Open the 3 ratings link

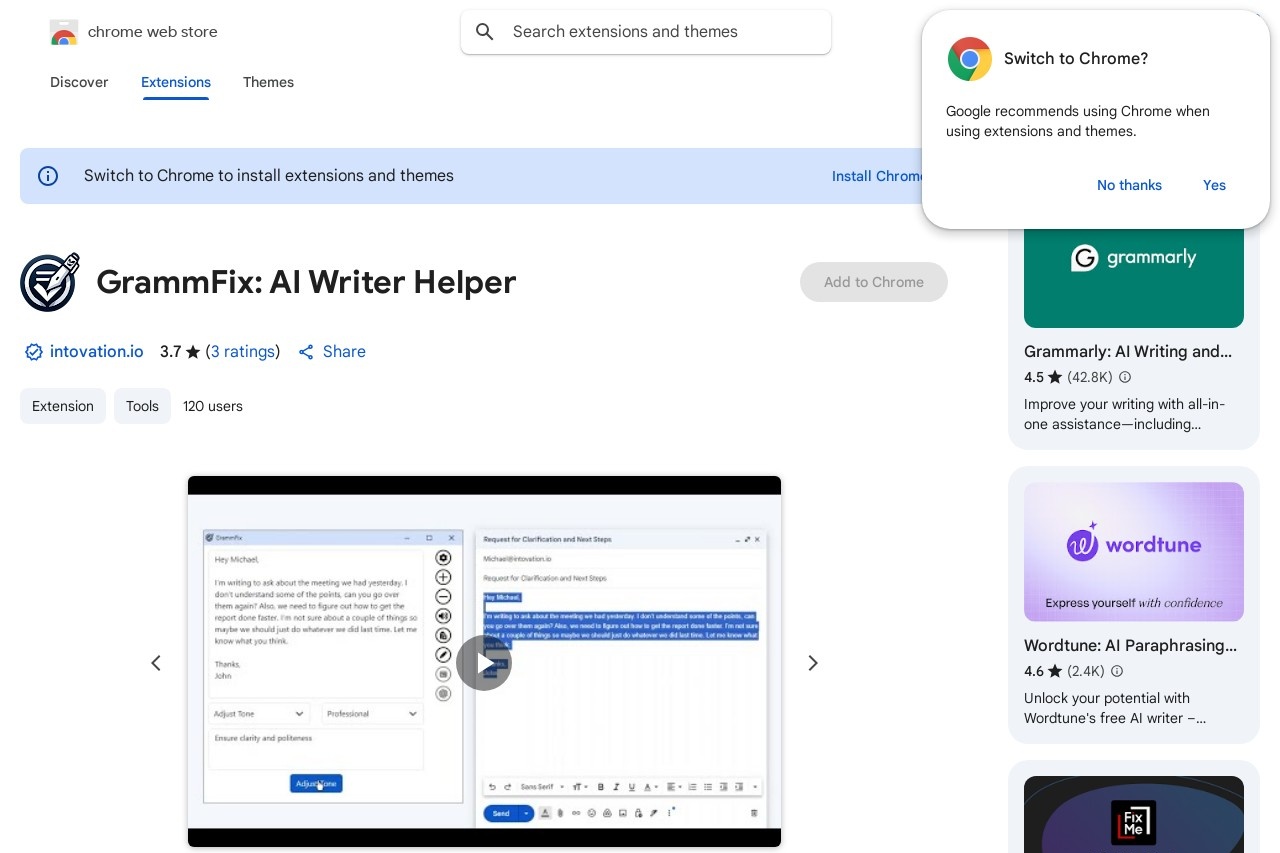coord(243,352)
